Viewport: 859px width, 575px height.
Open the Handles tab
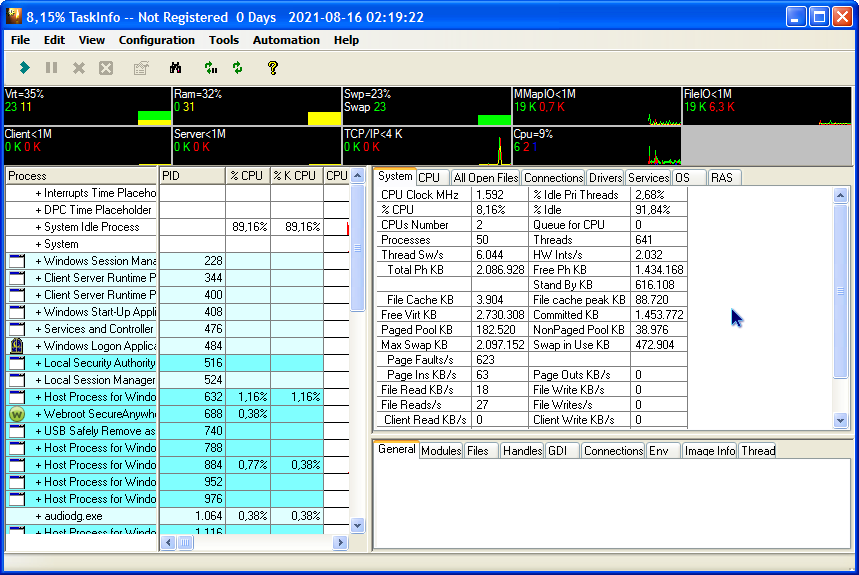coord(522,451)
